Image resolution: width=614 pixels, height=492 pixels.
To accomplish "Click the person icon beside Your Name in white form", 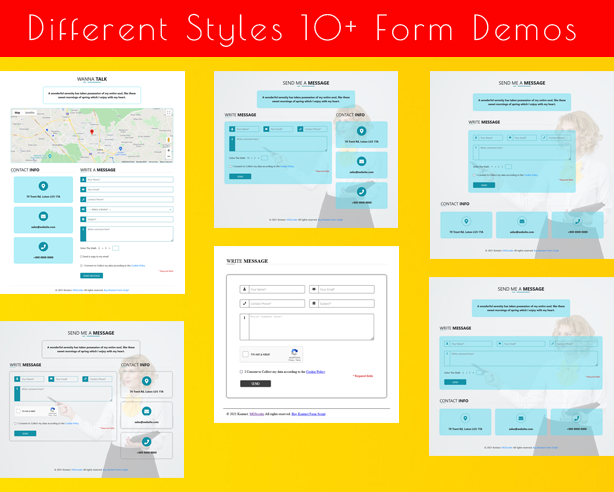I will click(245, 290).
